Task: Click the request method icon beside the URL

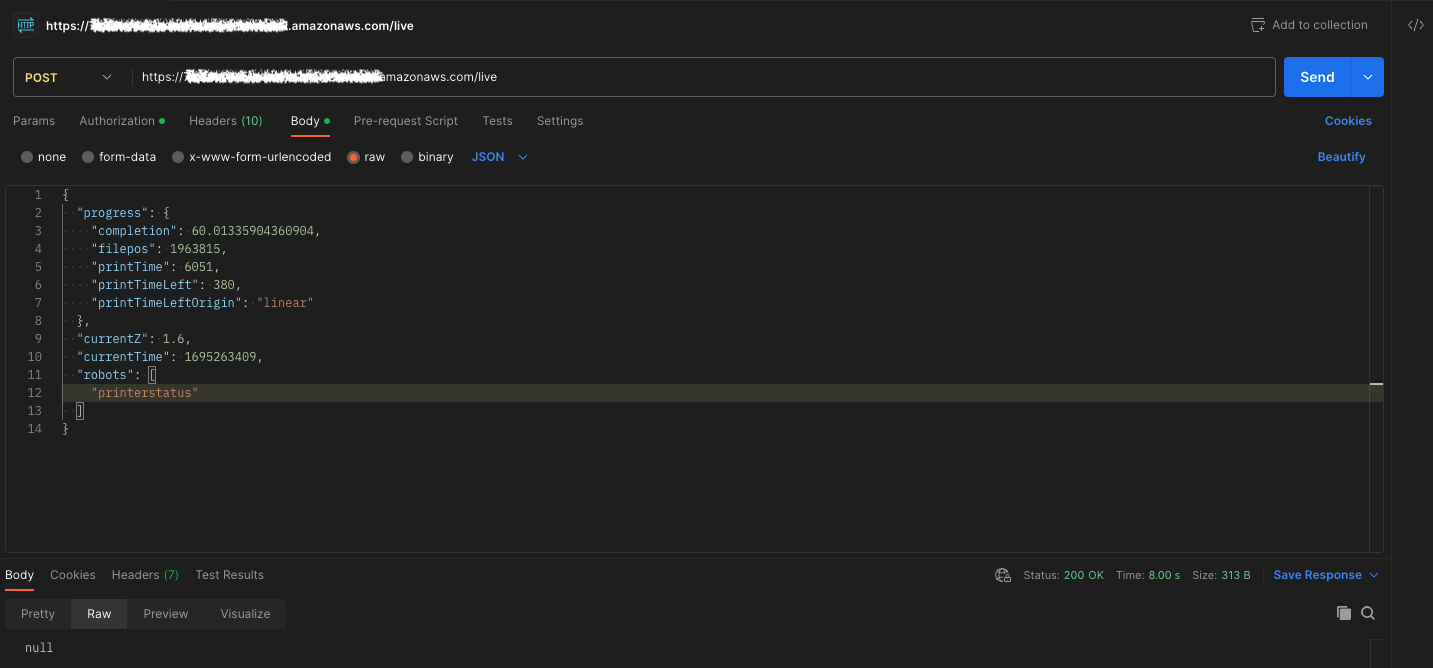Action: (x=24, y=24)
